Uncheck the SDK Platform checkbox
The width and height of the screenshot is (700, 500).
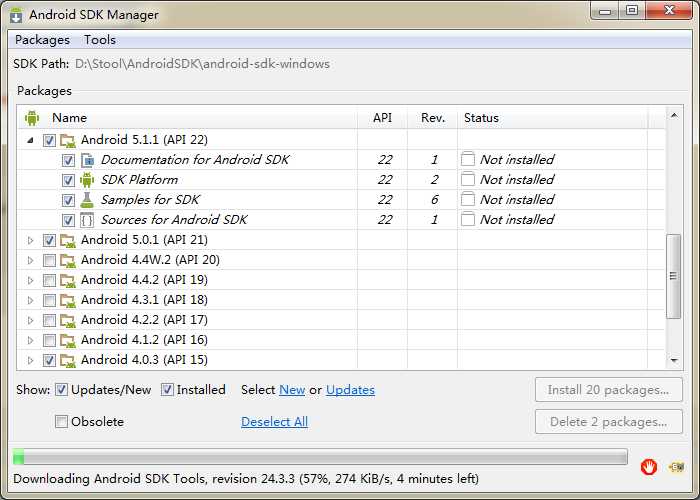coord(68,180)
